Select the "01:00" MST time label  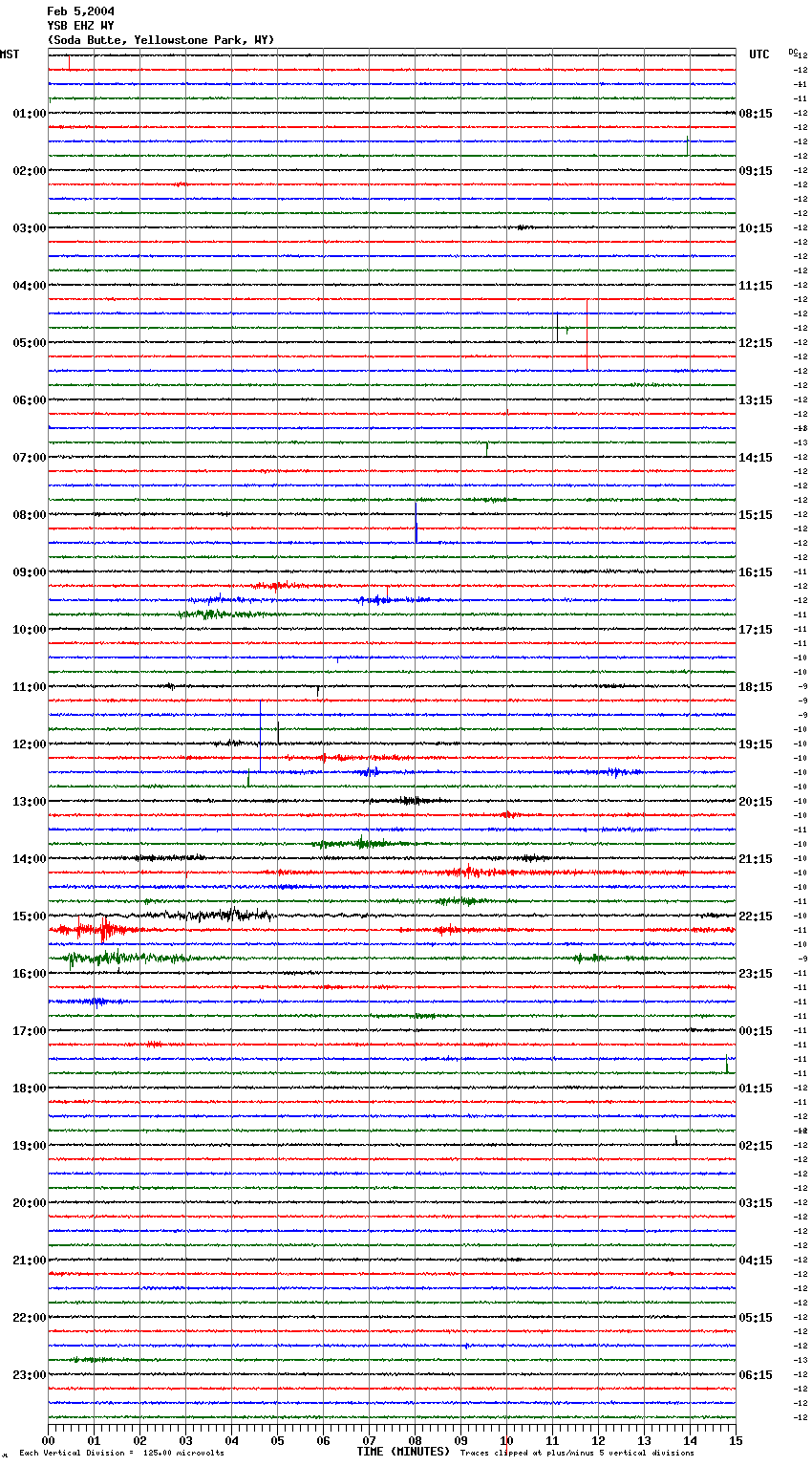[x=29, y=114]
